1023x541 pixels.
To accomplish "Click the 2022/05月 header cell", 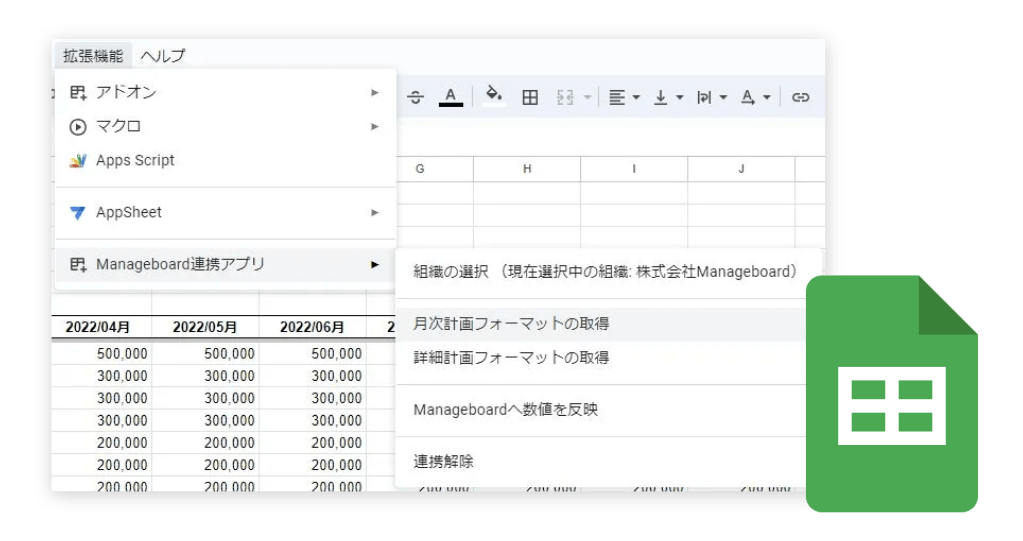I will coord(205,327).
